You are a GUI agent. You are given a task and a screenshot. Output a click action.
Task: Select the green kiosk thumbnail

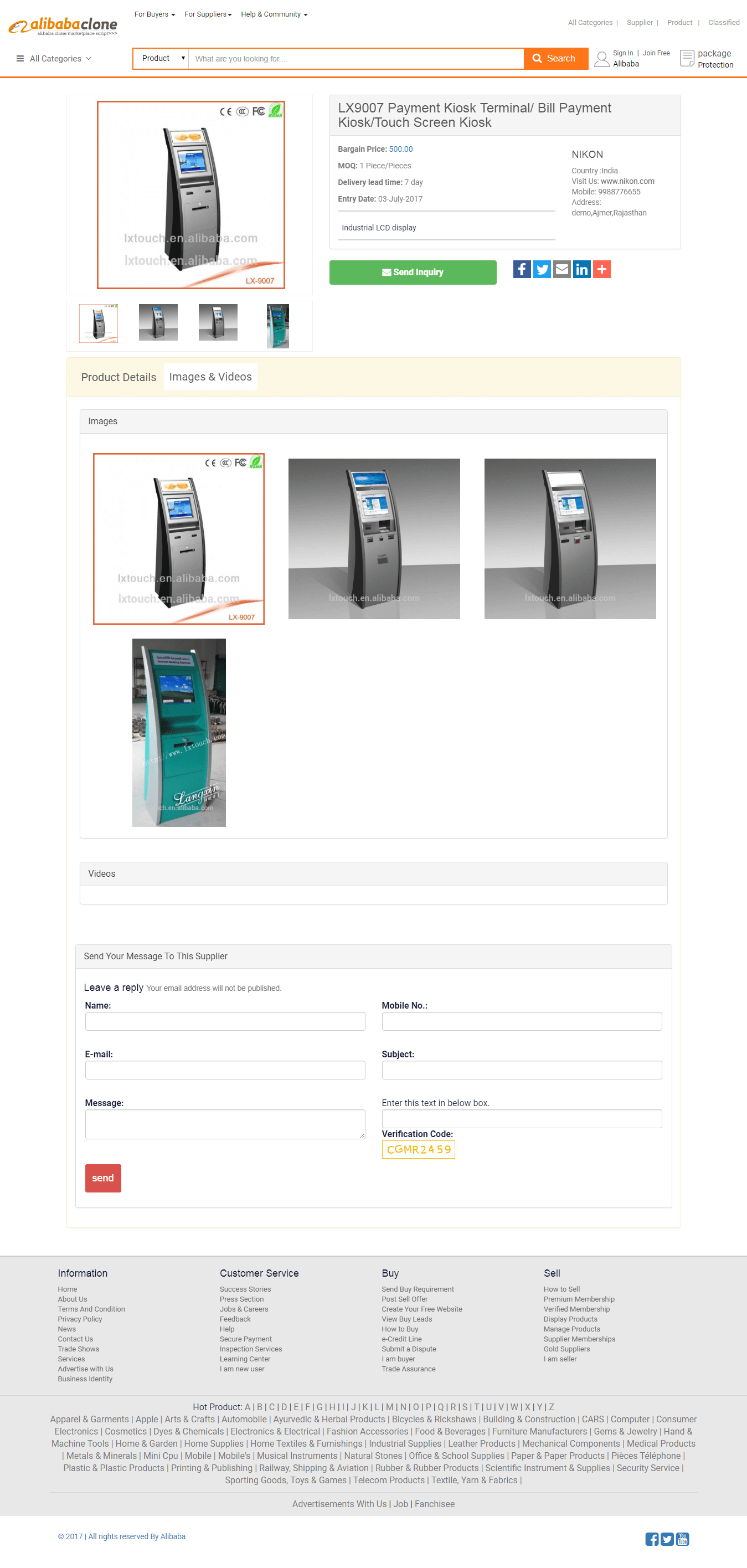click(277, 326)
